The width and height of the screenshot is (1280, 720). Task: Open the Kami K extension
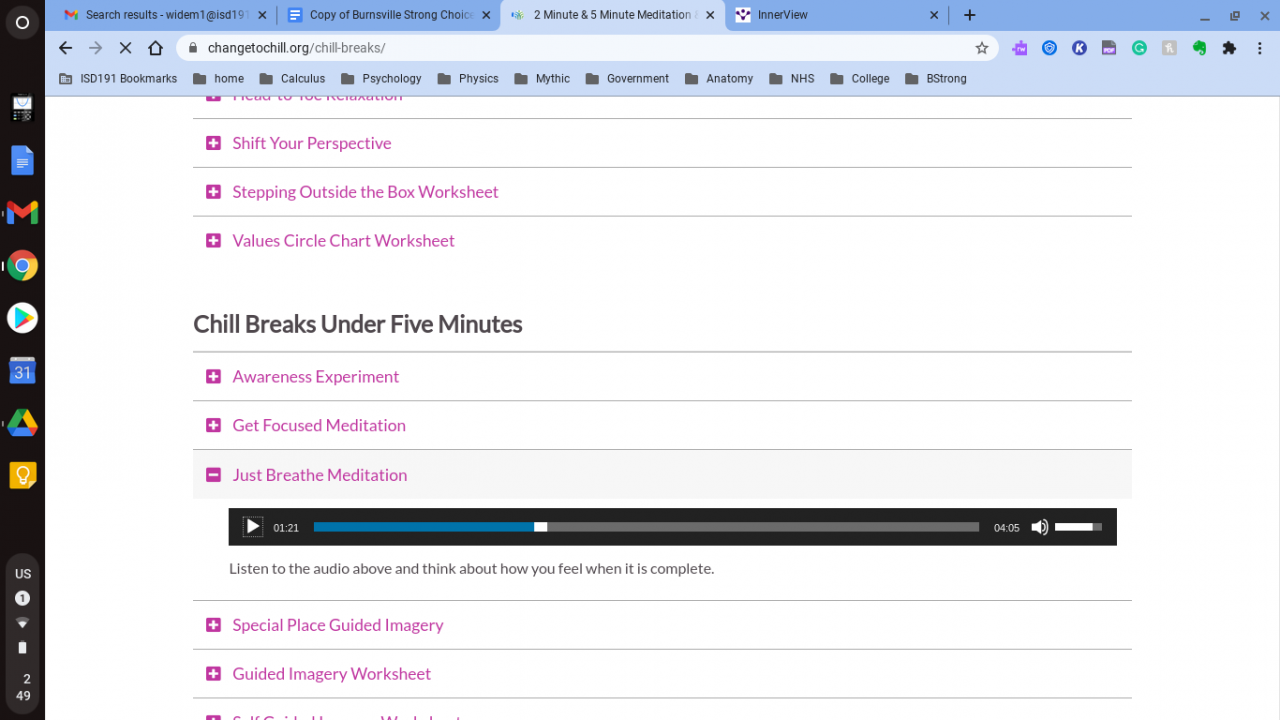coord(1079,48)
